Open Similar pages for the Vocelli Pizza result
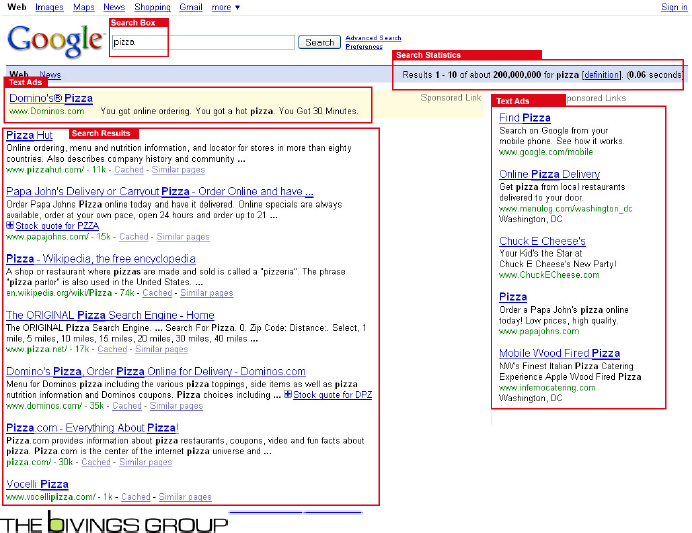The height and width of the screenshot is (533, 692). click(185, 497)
